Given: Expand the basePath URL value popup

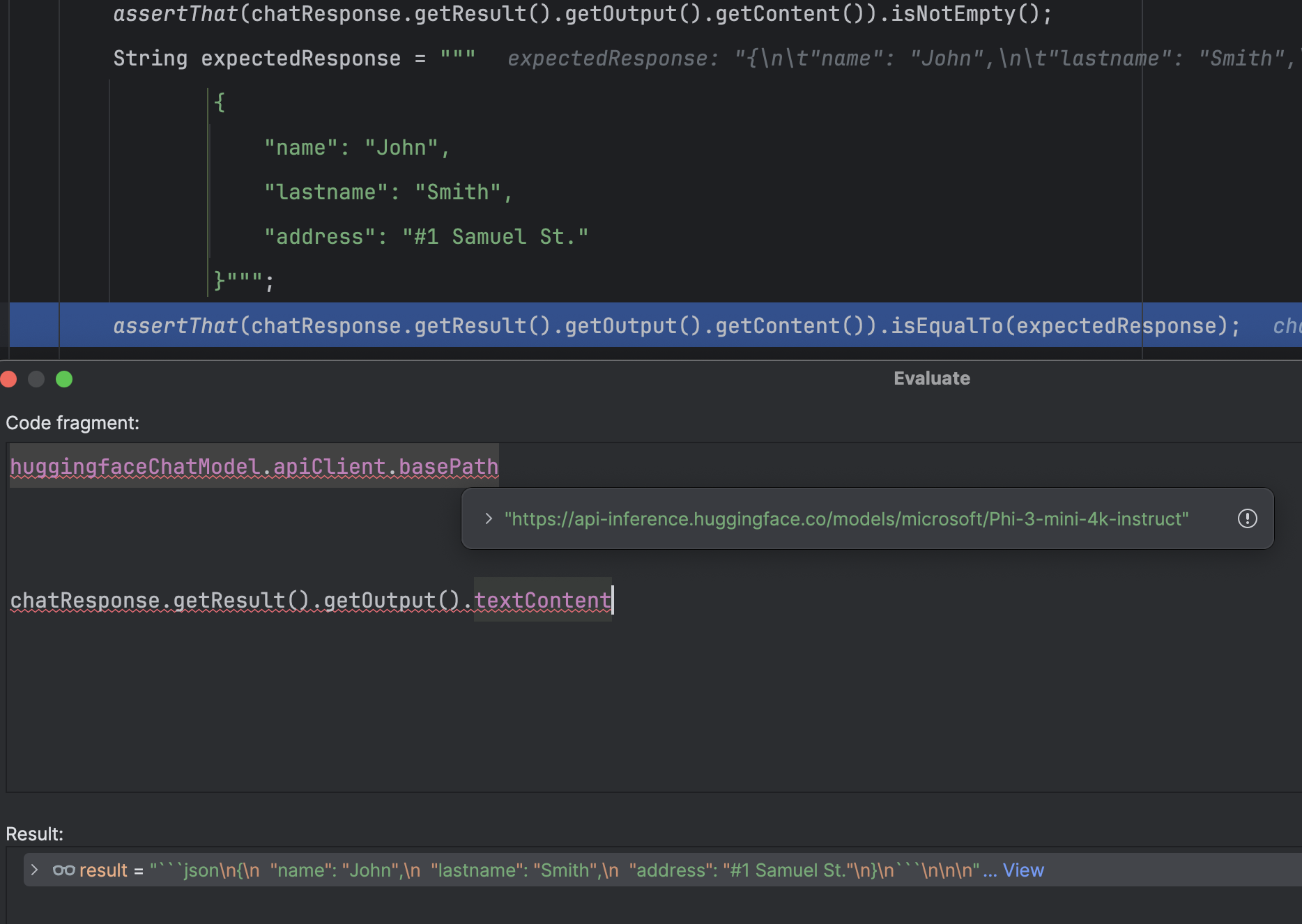Looking at the screenshot, I should pyautogui.click(x=489, y=518).
